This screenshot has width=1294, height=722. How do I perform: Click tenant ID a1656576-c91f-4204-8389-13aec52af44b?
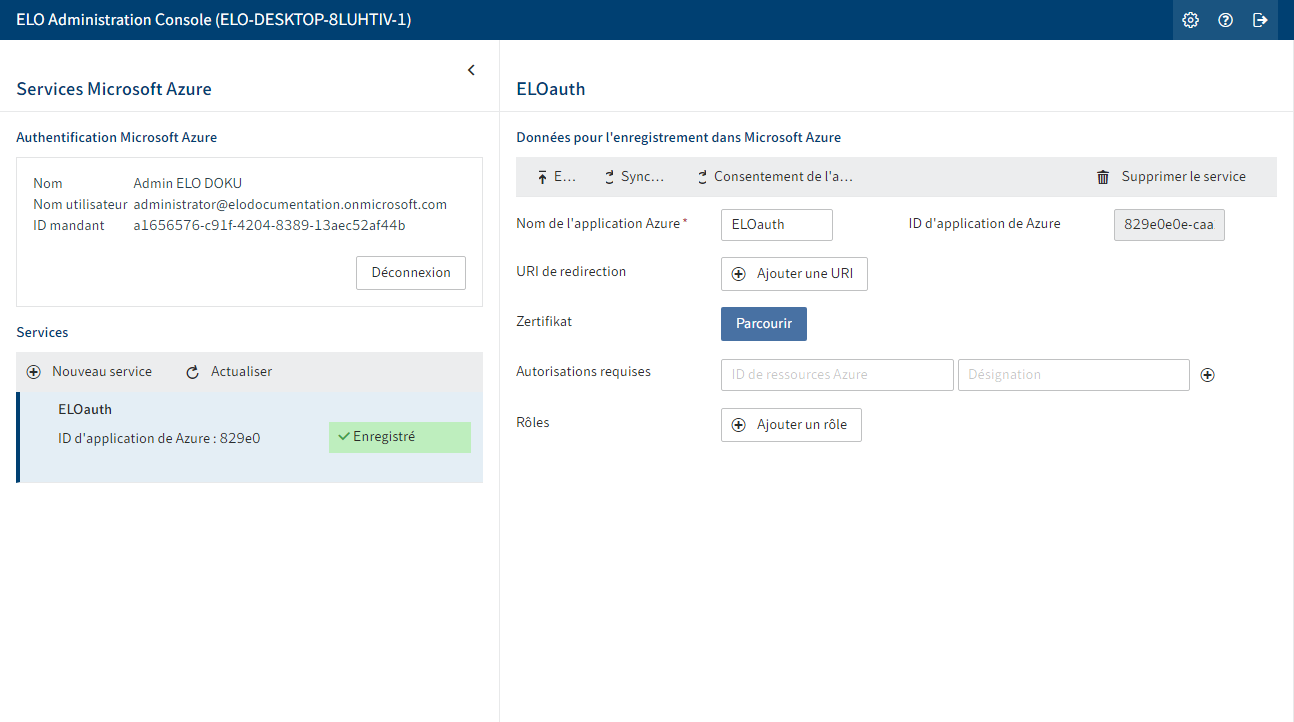270,225
